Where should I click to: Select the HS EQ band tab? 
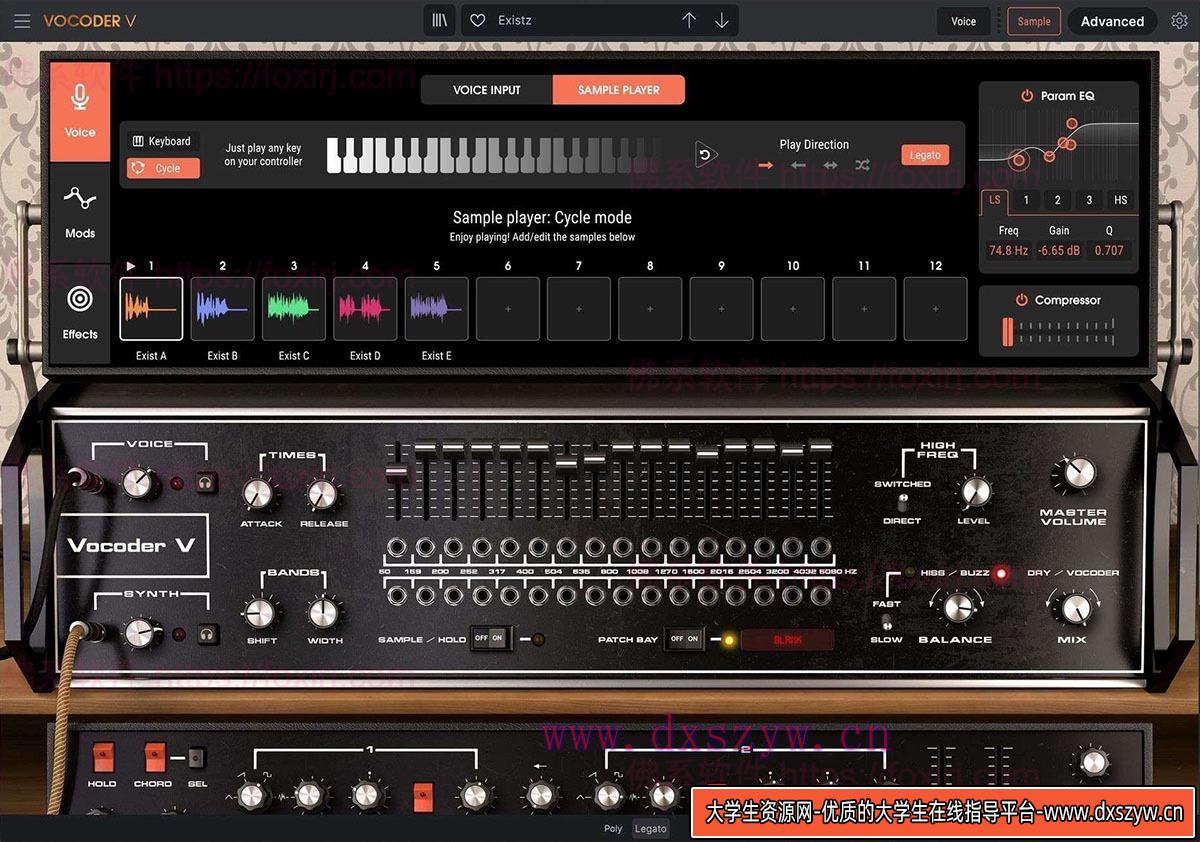click(x=1121, y=200)
